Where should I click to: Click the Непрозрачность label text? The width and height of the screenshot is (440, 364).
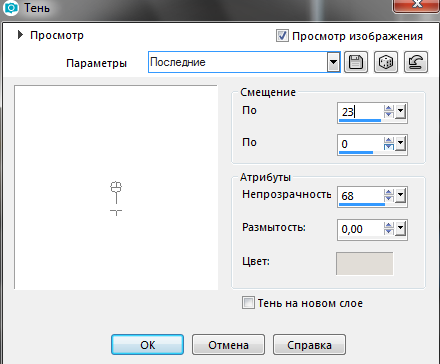286,194
